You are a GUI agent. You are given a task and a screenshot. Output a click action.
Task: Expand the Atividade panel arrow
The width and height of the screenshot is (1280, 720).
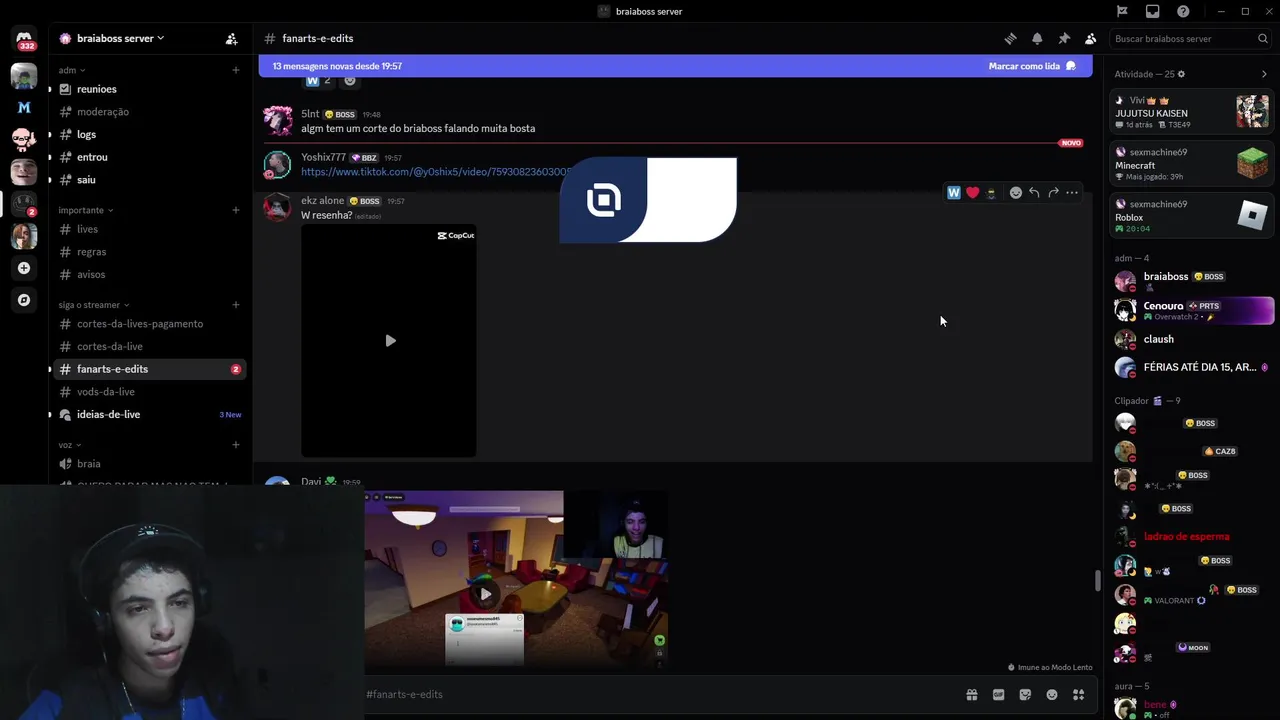tap(1264, 74)
